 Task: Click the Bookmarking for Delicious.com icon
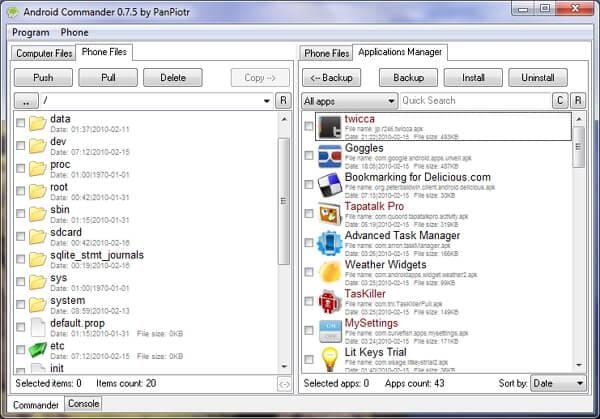click(329, 185)
